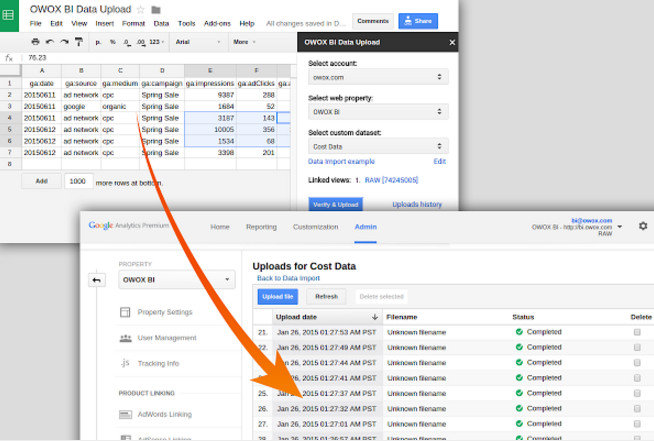The width and height of the screenshot is (654, 441).
Task: Click increase decimal places button
Action: 141,42
